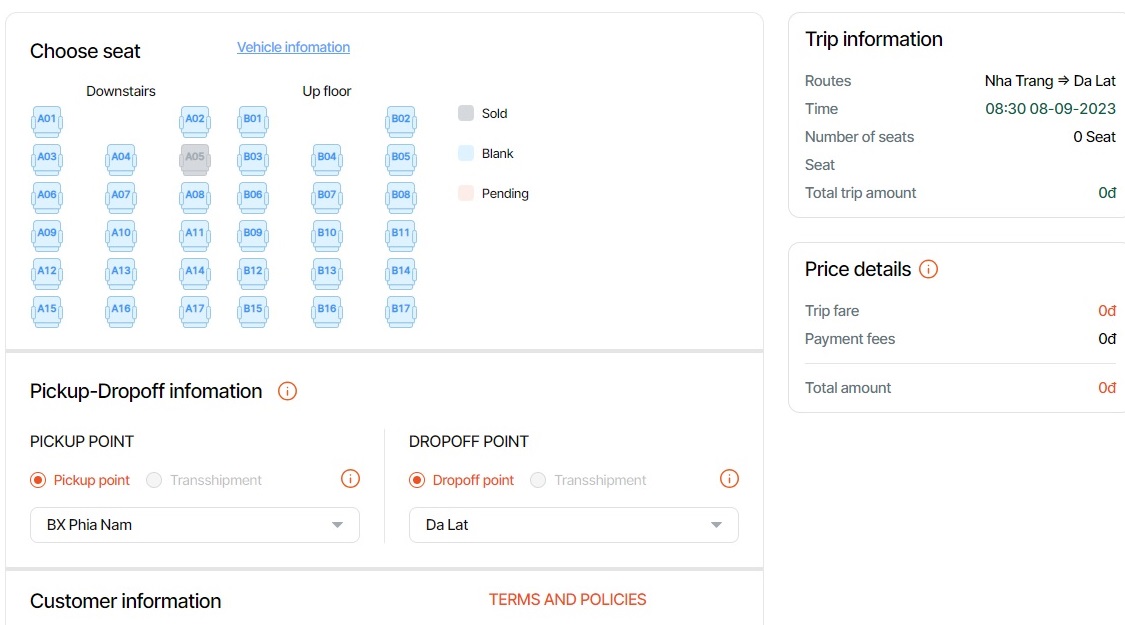
Task: Pick seat B02 on up floor
Action: (x=401, y=121)
